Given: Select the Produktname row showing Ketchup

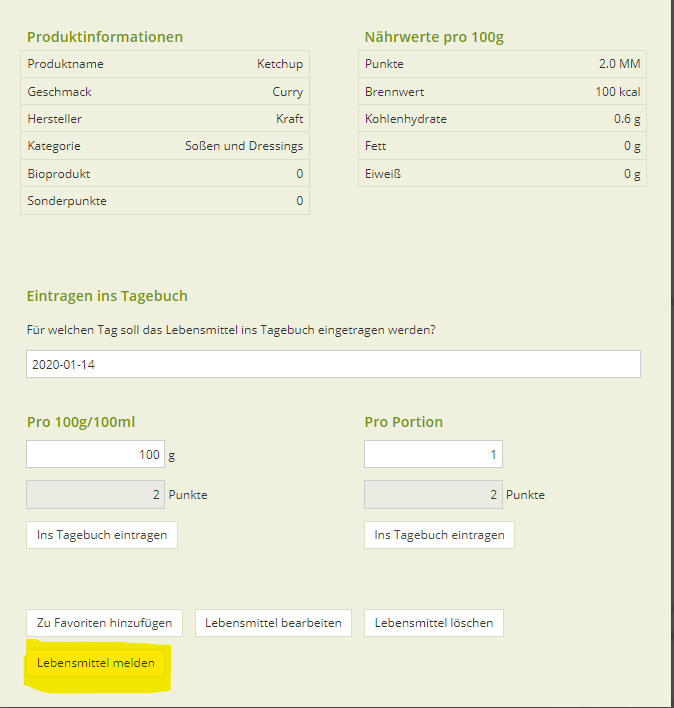Looking at the screenshot, I should [x=165, y=64].
